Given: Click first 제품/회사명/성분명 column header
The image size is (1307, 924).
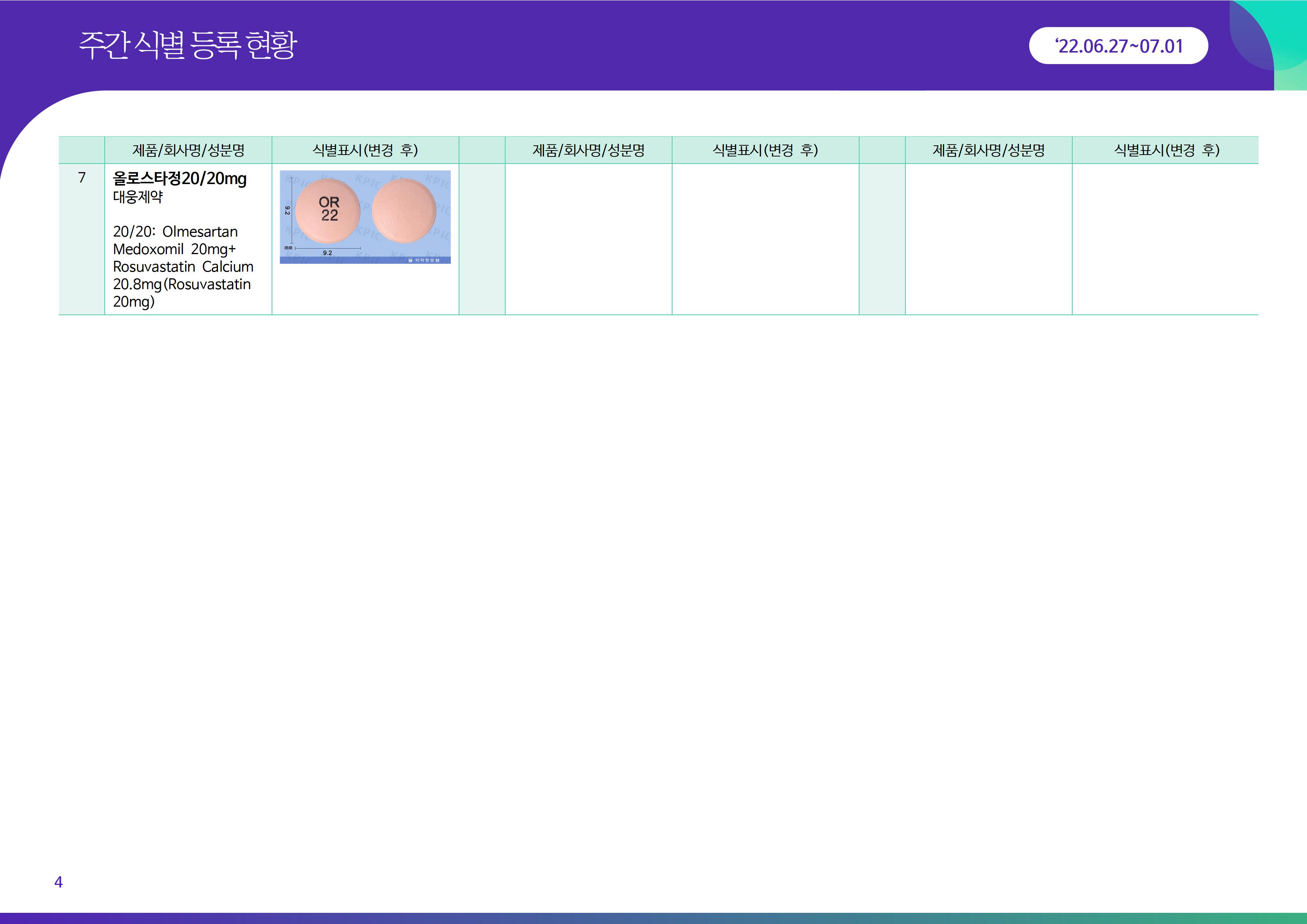Looking at the screenshot, I should click(188, 150).
